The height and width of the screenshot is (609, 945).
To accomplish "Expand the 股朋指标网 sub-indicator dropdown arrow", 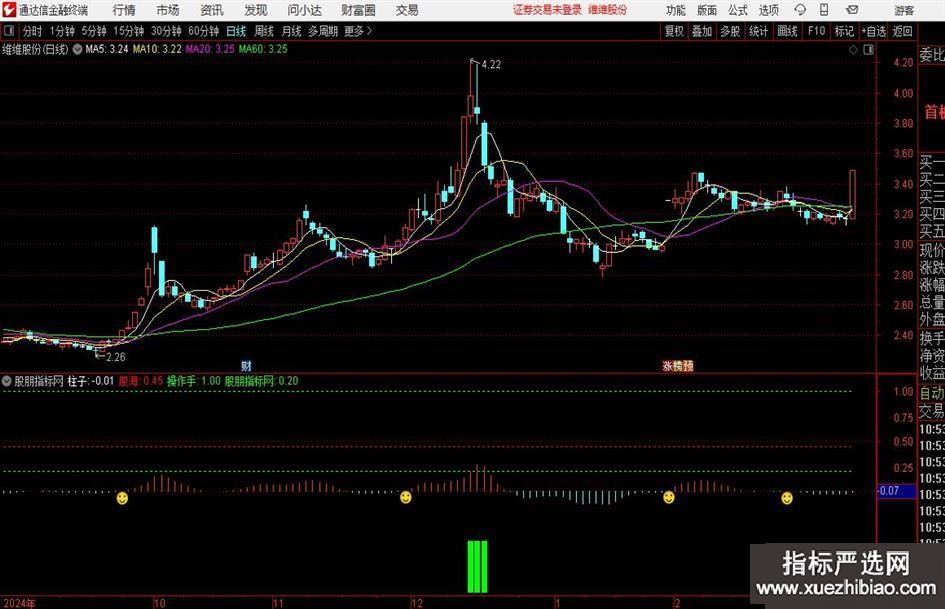I will click(x=7, y=381).
